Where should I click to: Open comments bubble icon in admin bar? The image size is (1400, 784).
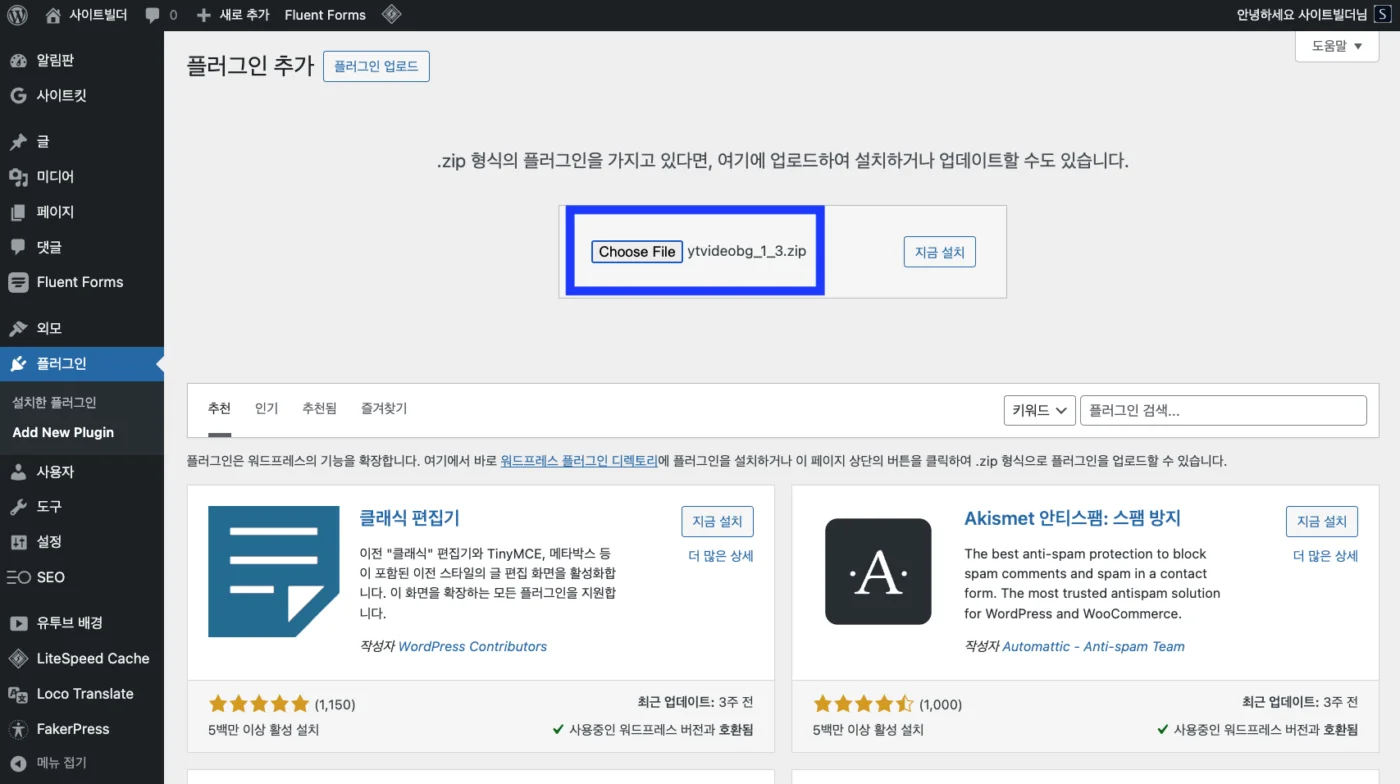(152, 15)
